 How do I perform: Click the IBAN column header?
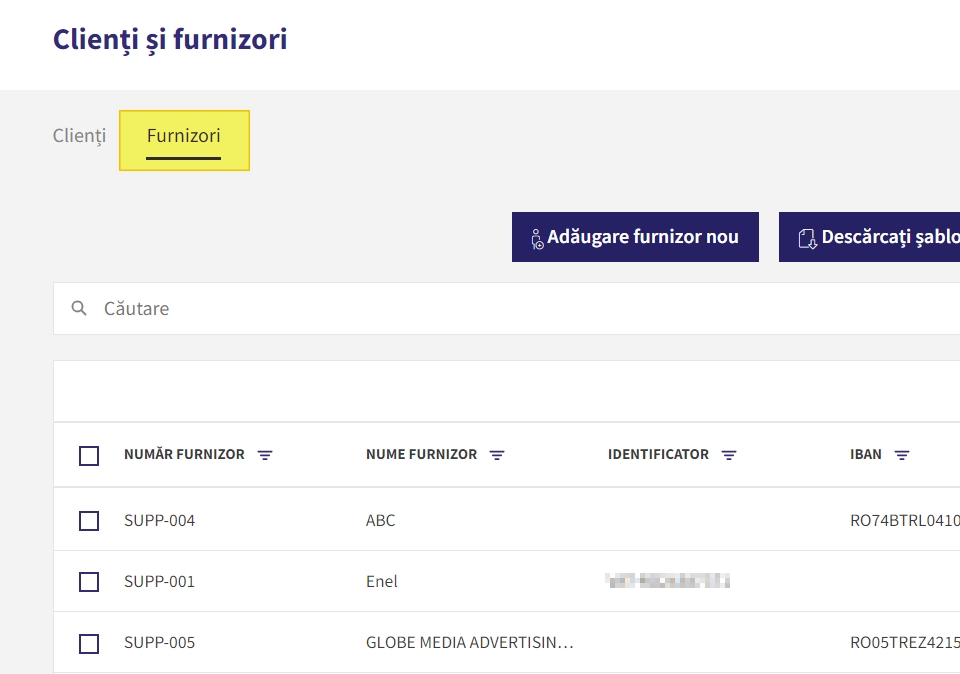click(866, 454)
